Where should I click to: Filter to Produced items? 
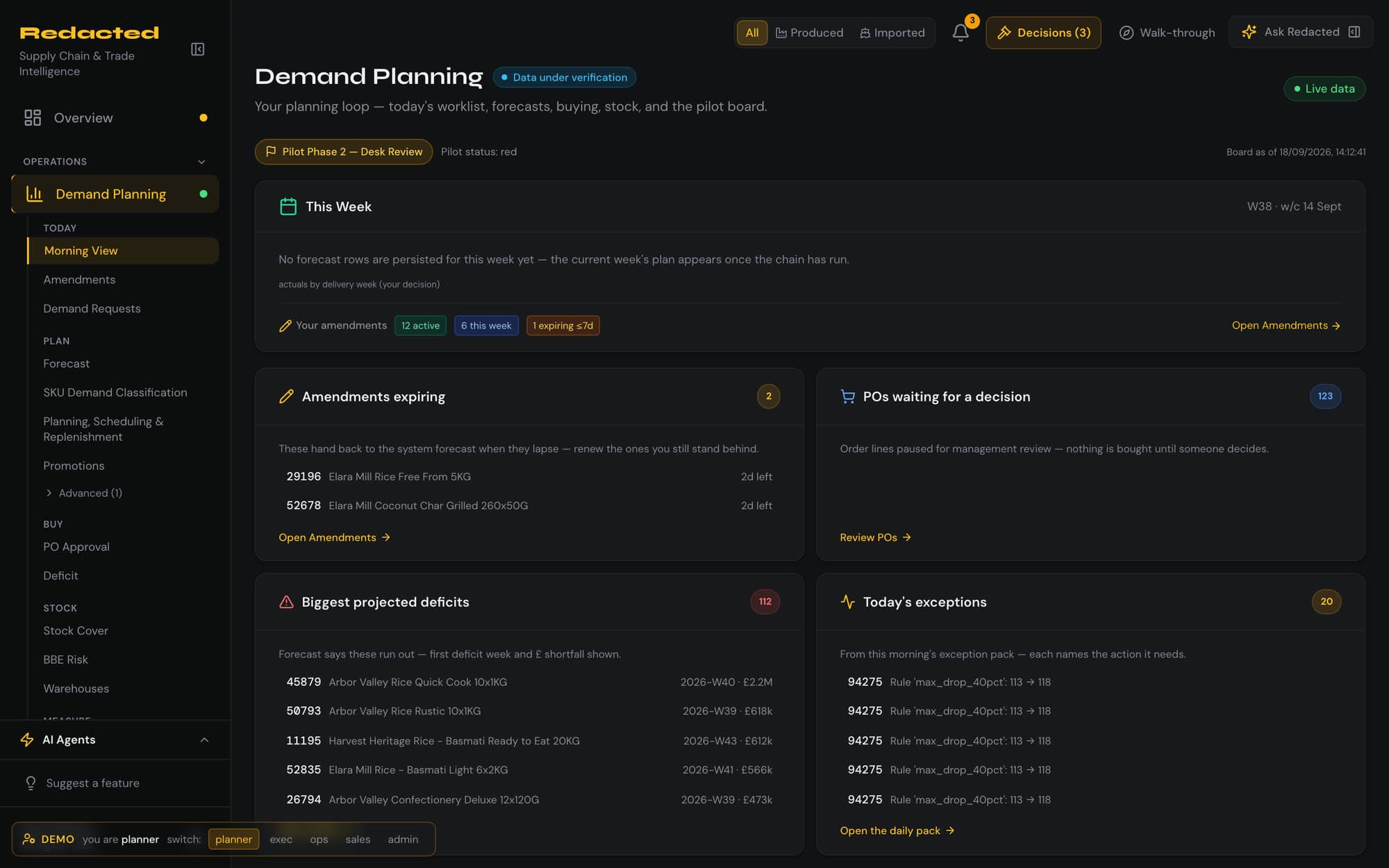click(x=809, y=33)
